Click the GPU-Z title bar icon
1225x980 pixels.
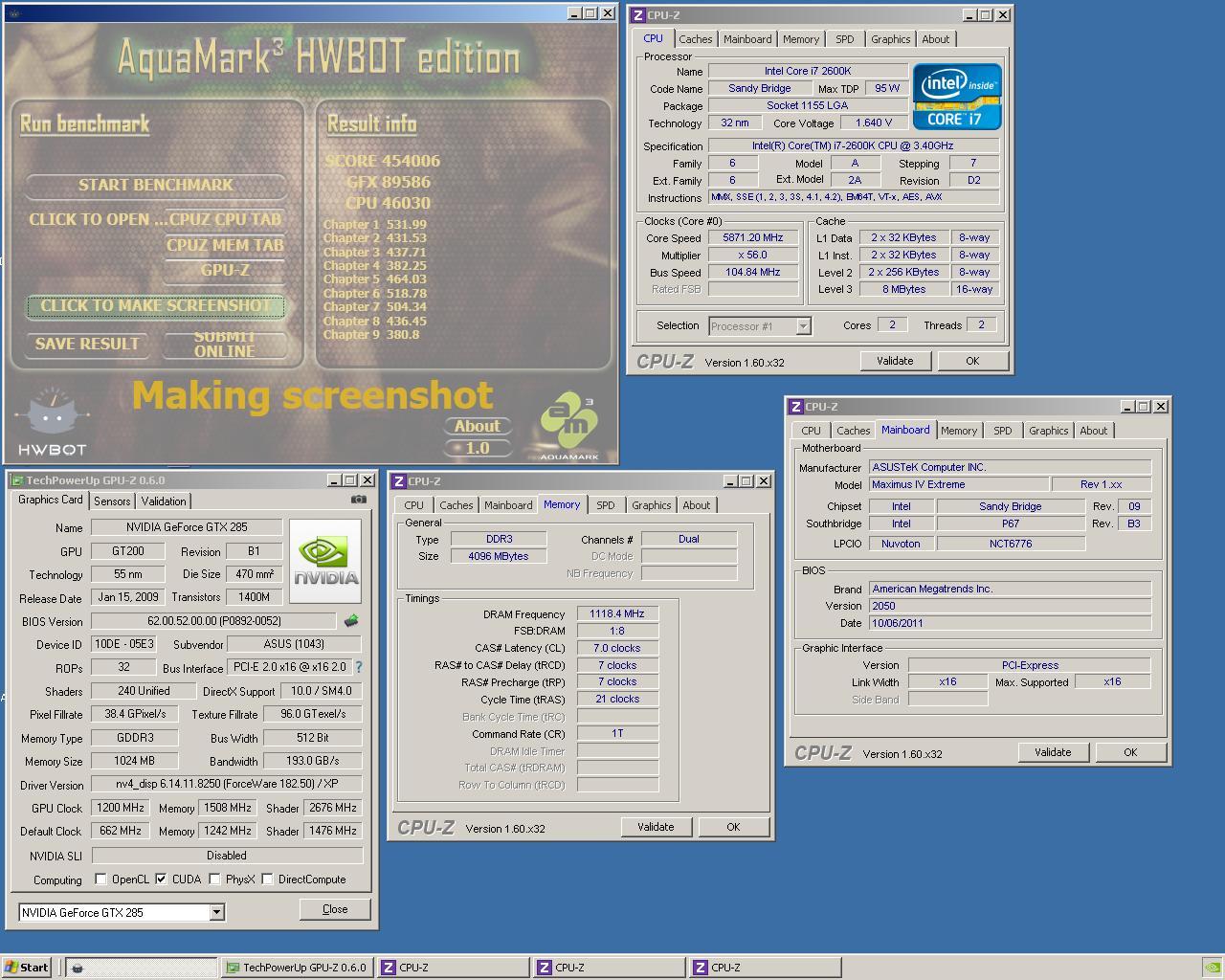tap(17, 480)
